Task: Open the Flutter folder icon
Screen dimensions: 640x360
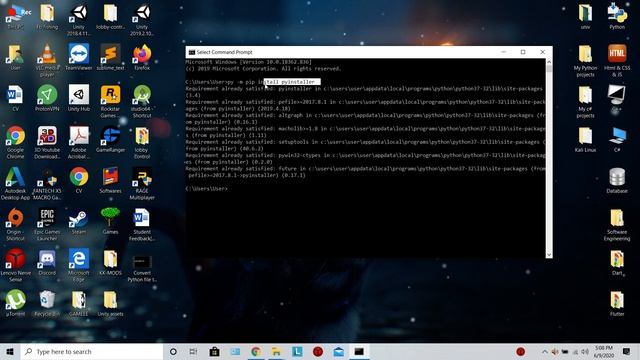Action: point(617,303)
